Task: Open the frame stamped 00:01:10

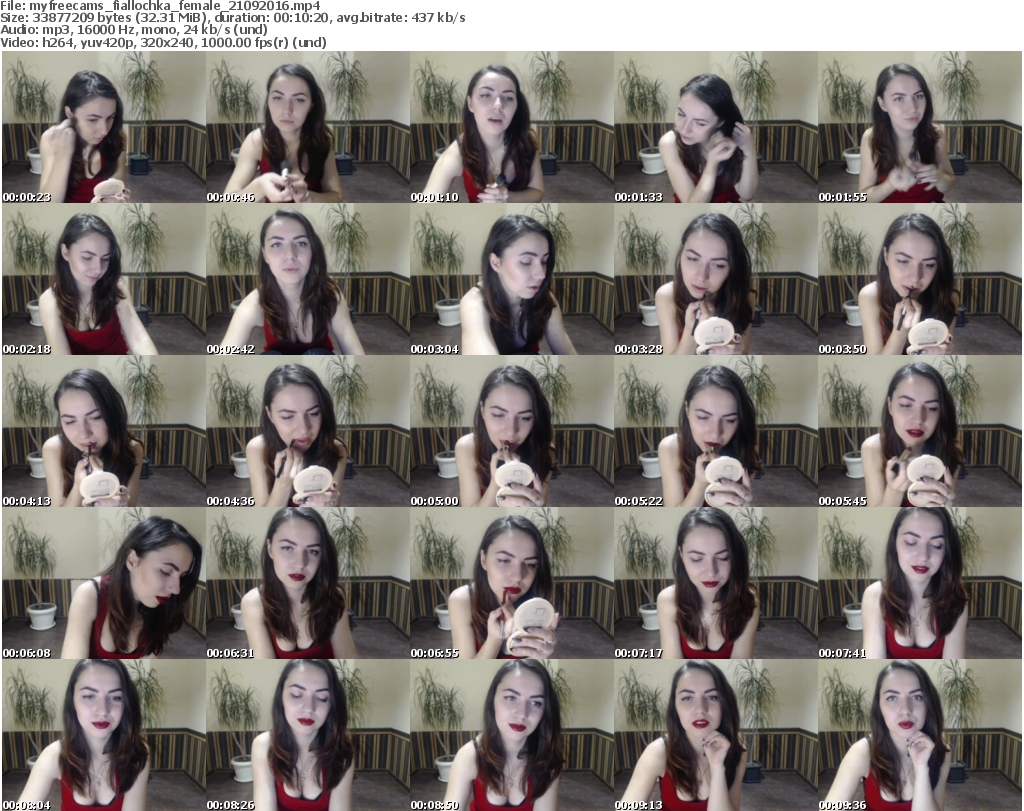Action: [x=512, y=127]
